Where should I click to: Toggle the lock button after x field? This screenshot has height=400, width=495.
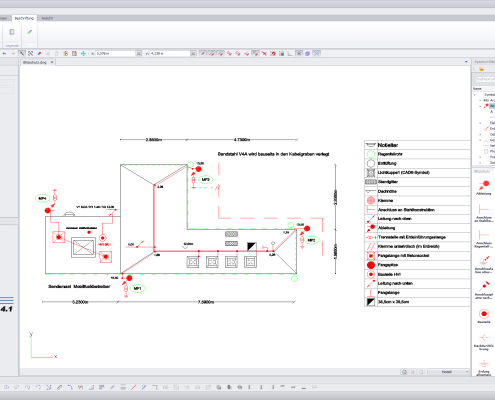139,53
